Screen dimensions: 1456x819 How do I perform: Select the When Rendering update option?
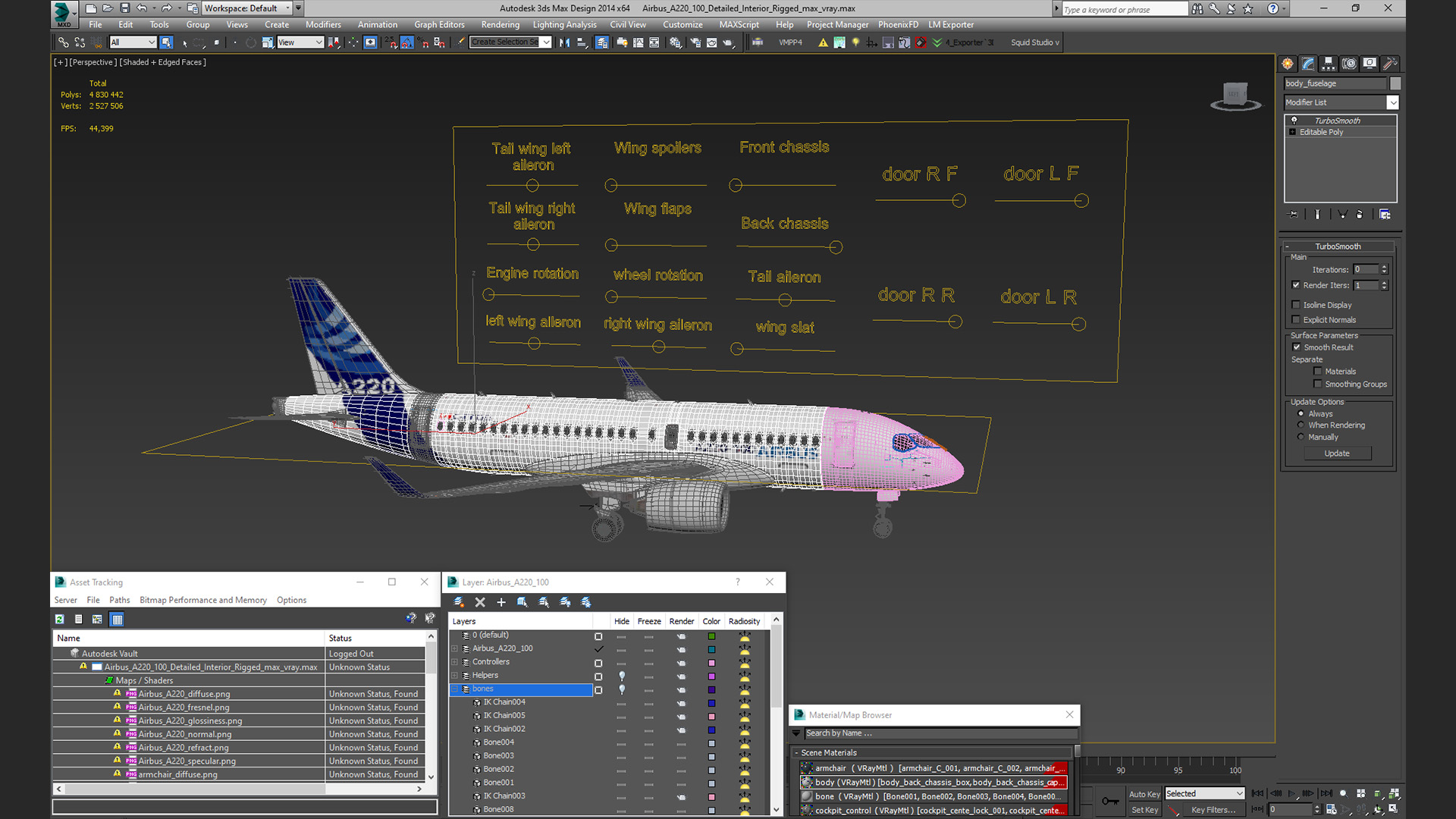[x=1301, y=425]
